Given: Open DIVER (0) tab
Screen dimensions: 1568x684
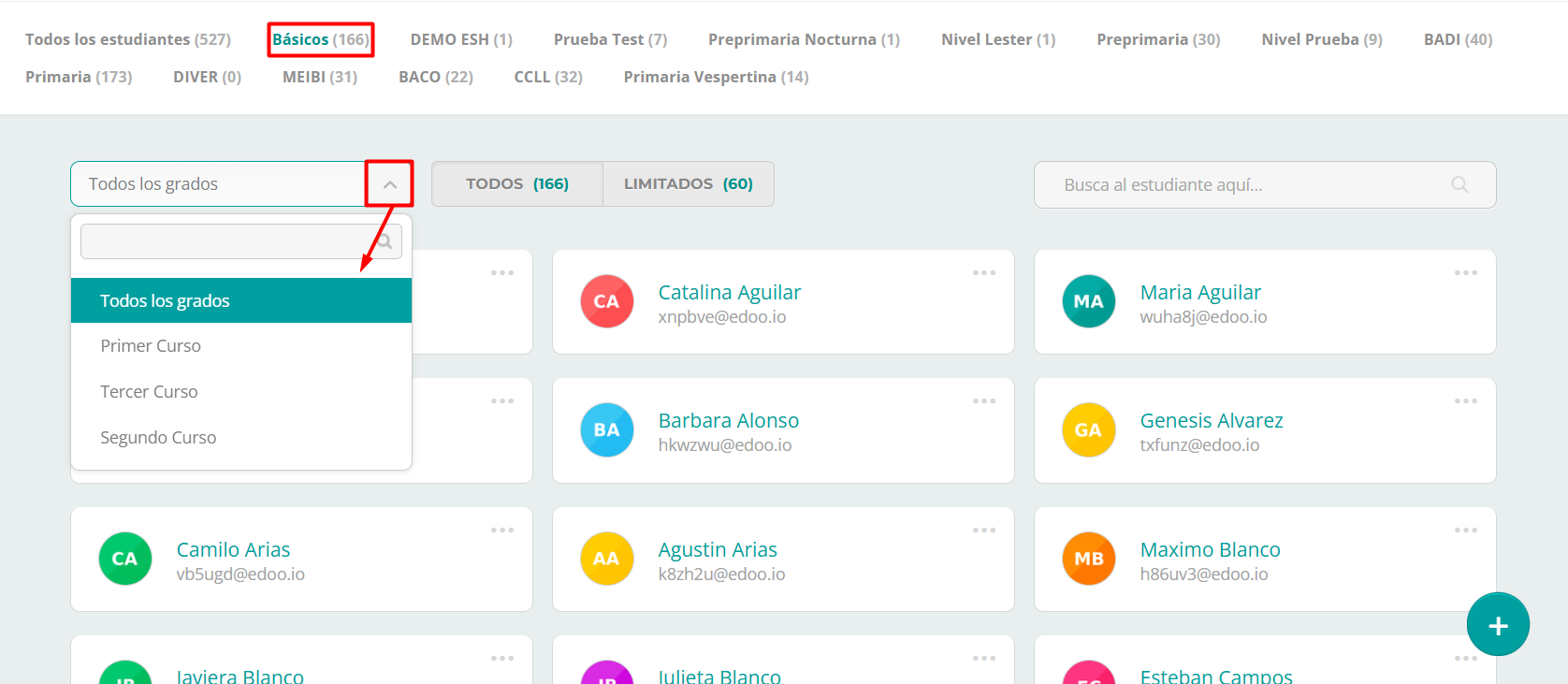Looking at the screenshot, I should [x=207, y=77].
